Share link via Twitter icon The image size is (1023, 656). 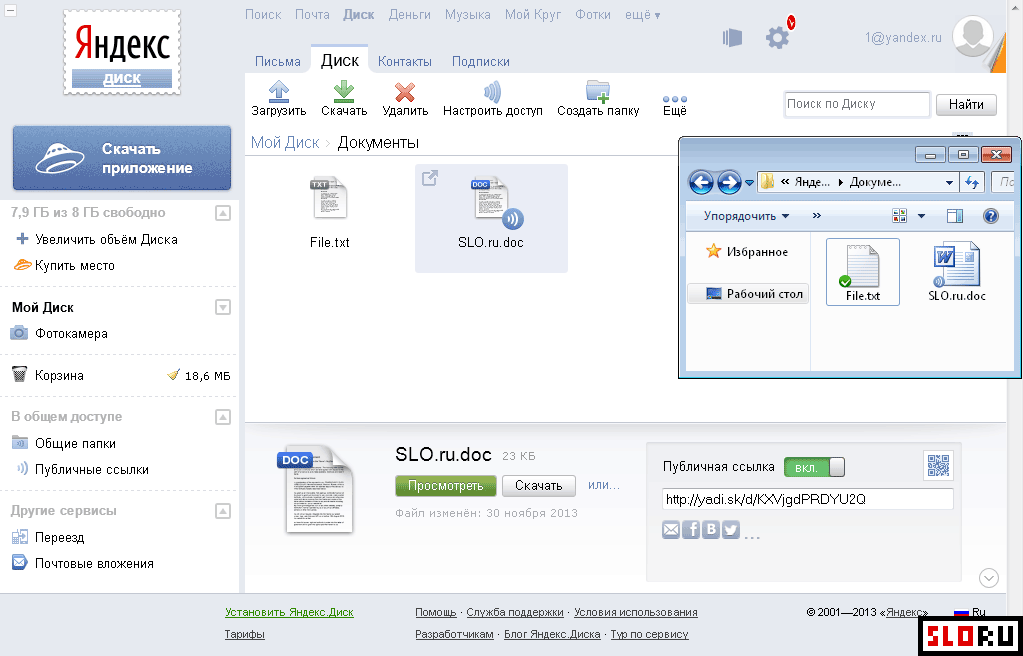point(731,530)
